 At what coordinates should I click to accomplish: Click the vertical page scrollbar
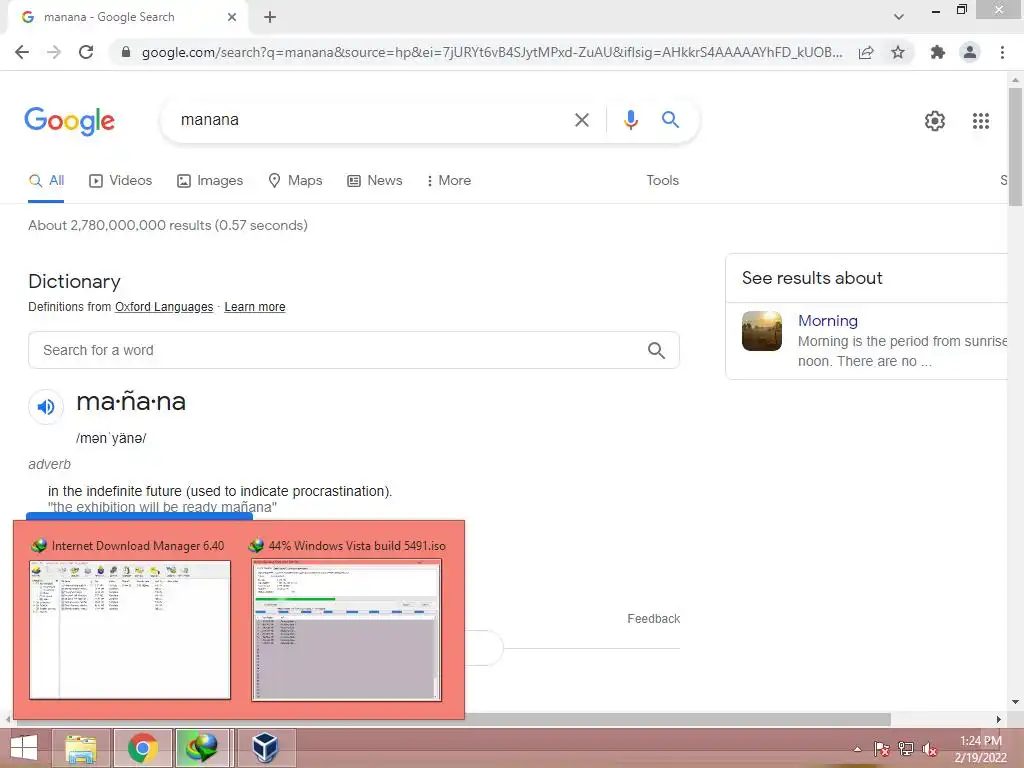click(1015, 146)
